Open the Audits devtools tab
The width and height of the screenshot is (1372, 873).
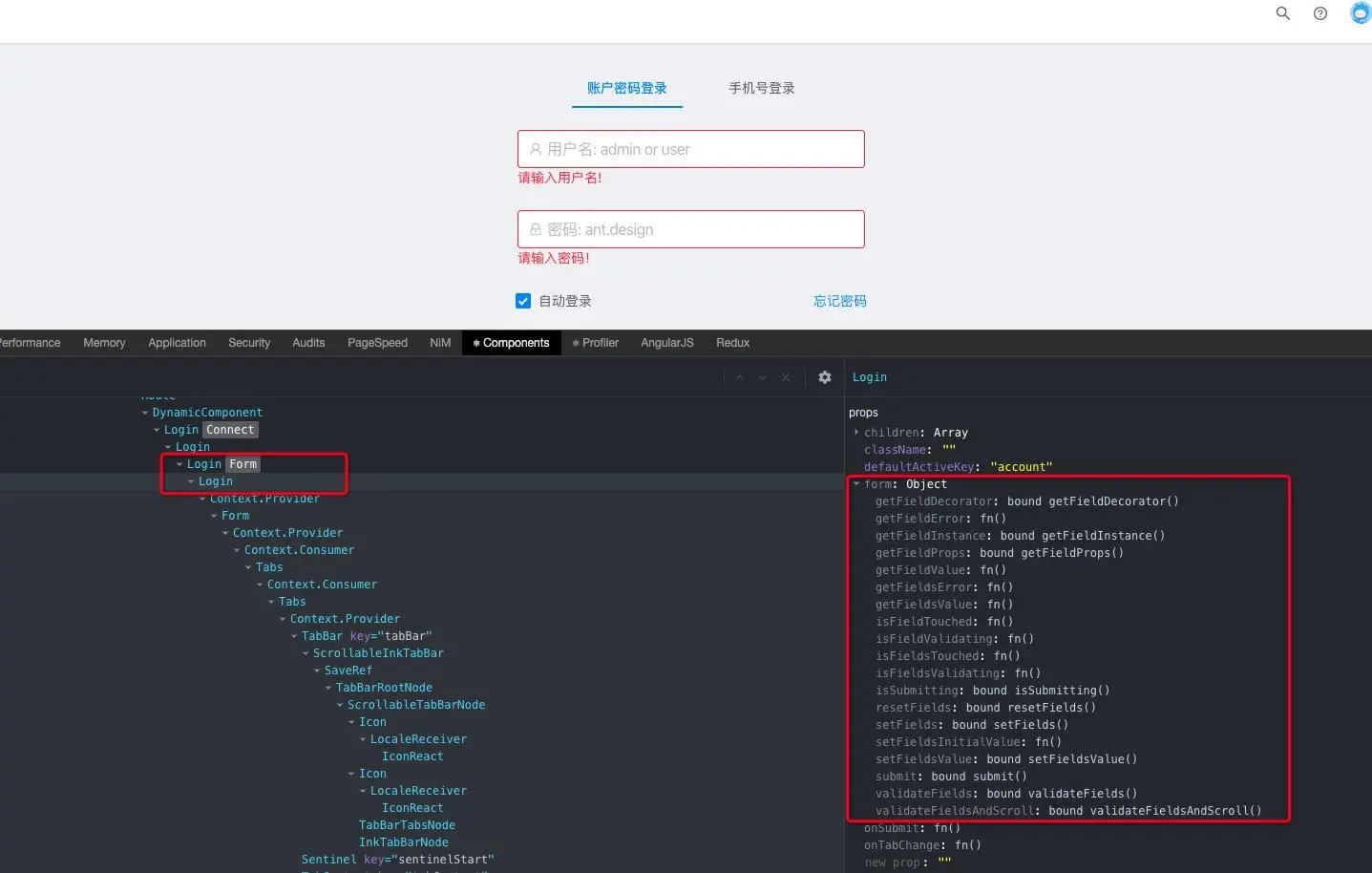(x=308, y=343)
